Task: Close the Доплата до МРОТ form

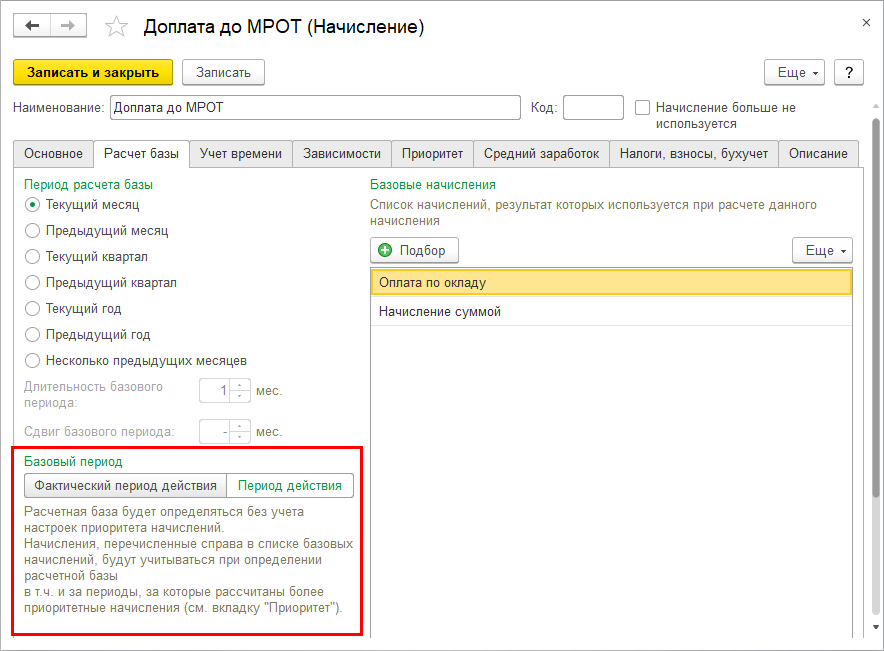Action: click(x=865, y=21)
